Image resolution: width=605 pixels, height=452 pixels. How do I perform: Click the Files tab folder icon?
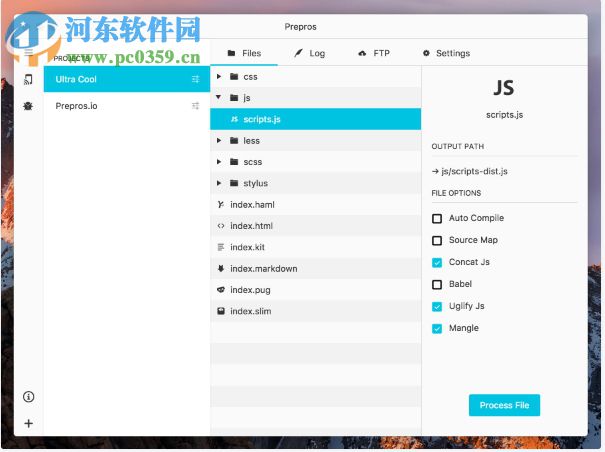coord(232,53)
